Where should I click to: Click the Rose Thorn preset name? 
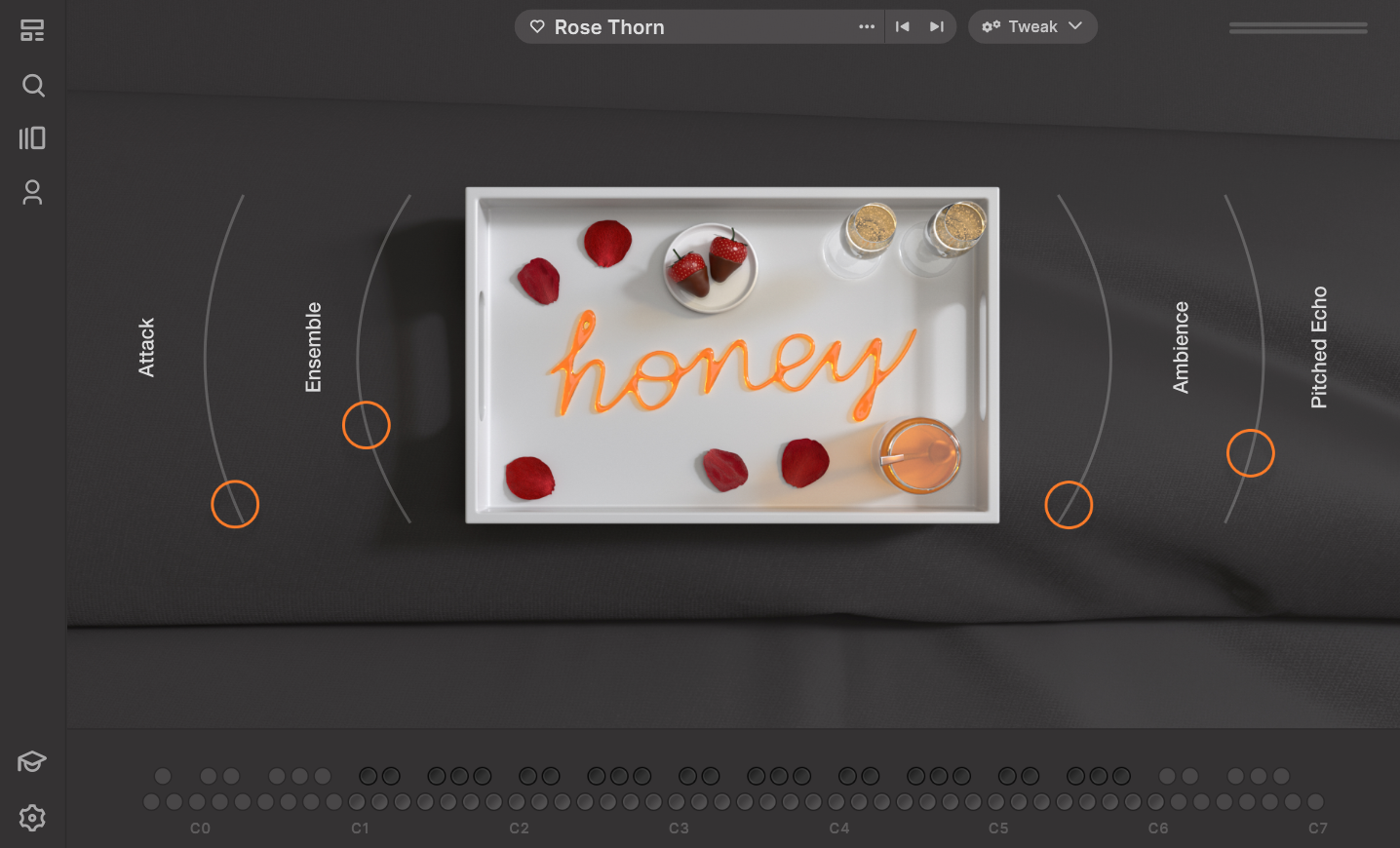(609, 27)
